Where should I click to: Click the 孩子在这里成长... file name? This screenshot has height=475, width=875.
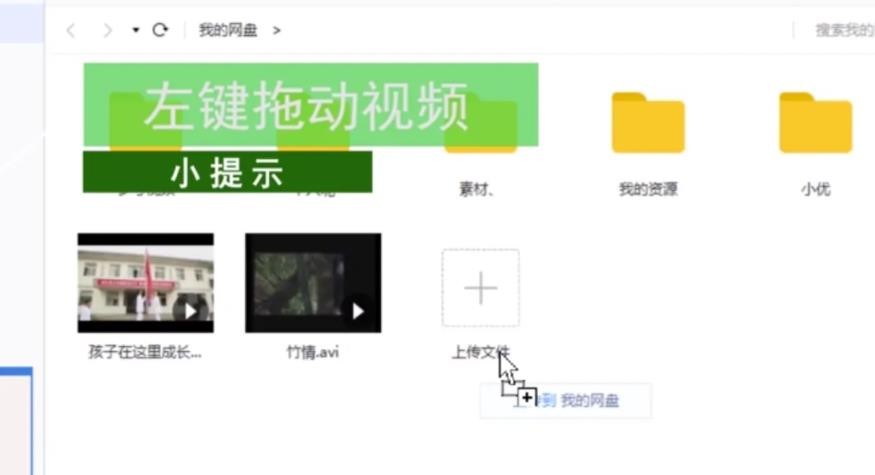(x=145, y=352)
